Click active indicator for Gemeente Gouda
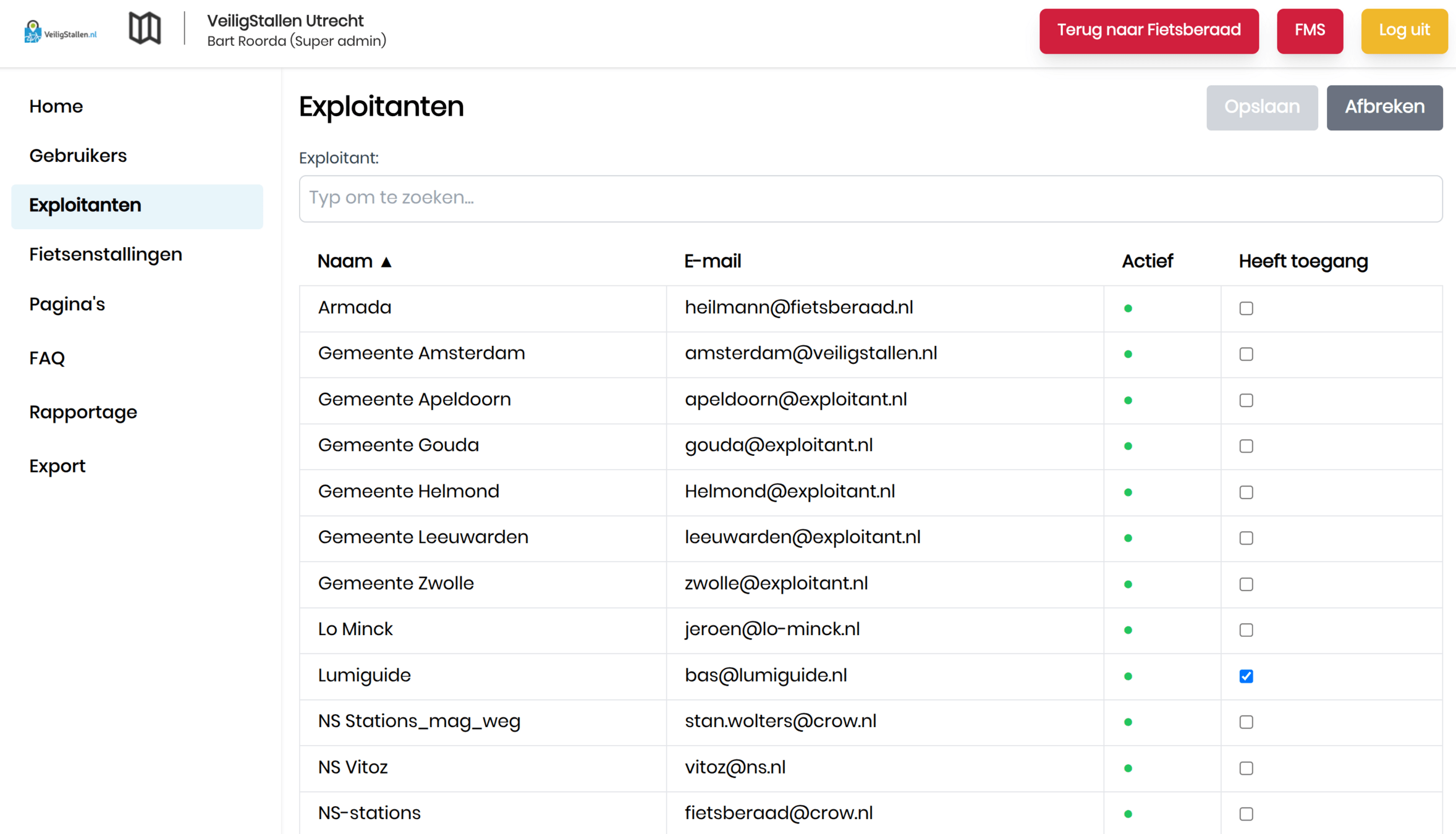 1128,446
